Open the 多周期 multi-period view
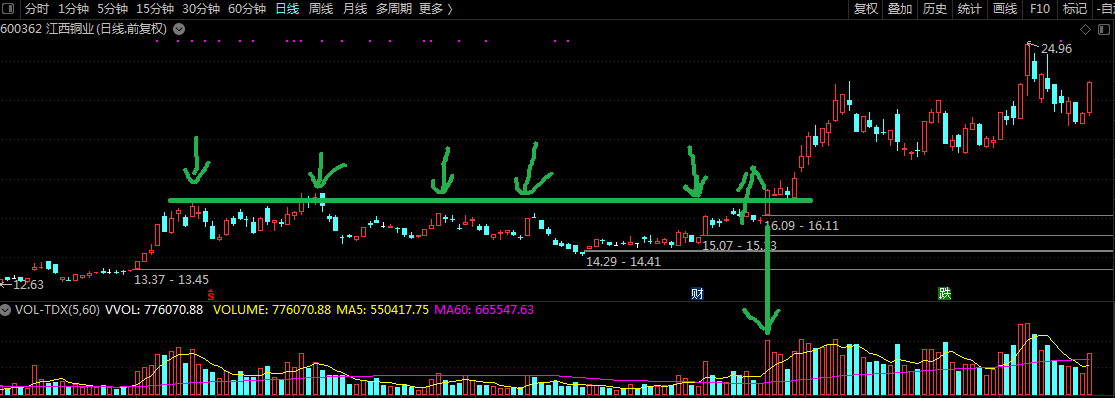This screenshot has width=1115, height=398. (393, 9)
